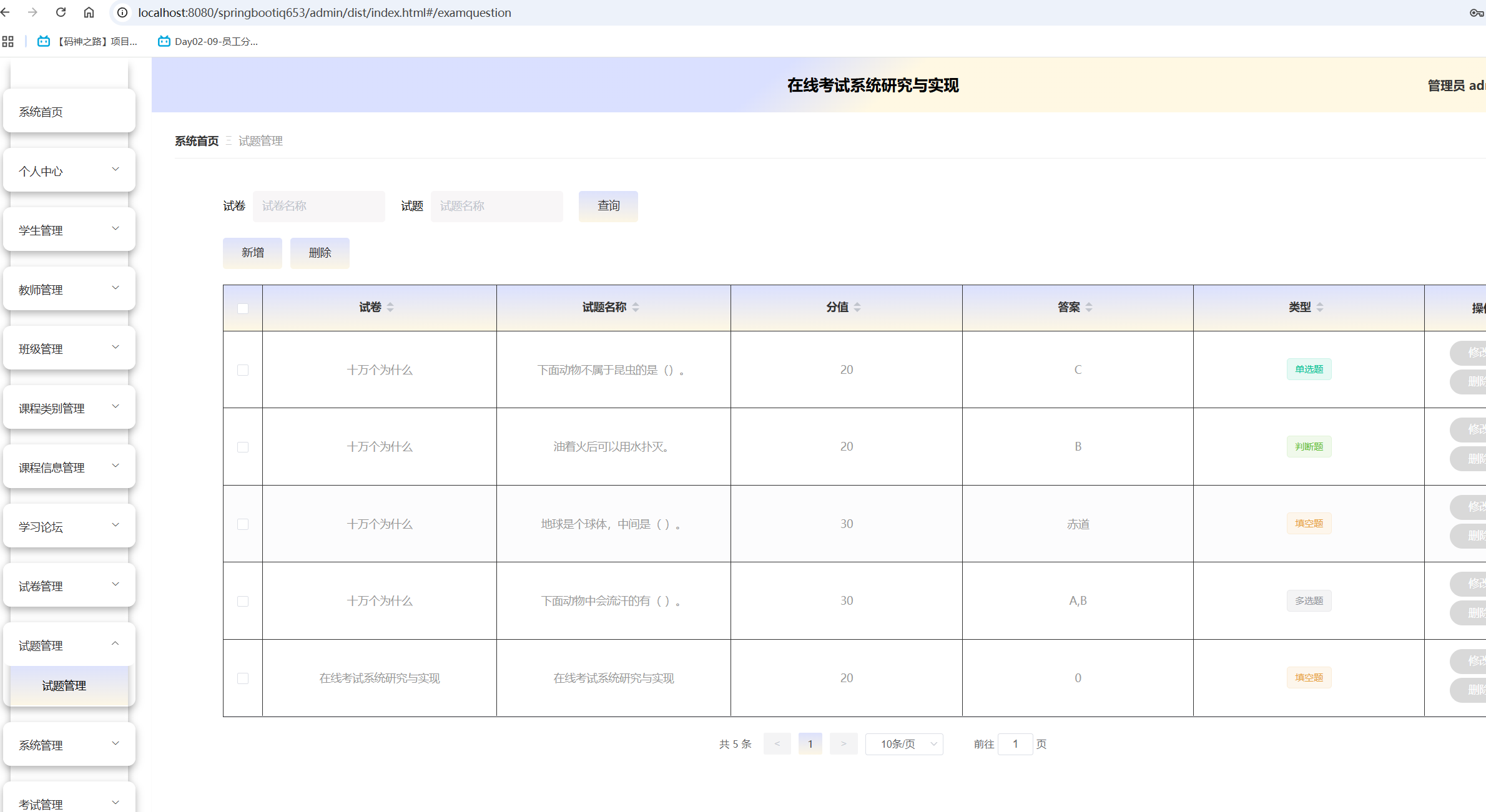Check the row for 地球是个球体
The image size is (1486, 812).
pyautogui.click(x=243, y=524)
